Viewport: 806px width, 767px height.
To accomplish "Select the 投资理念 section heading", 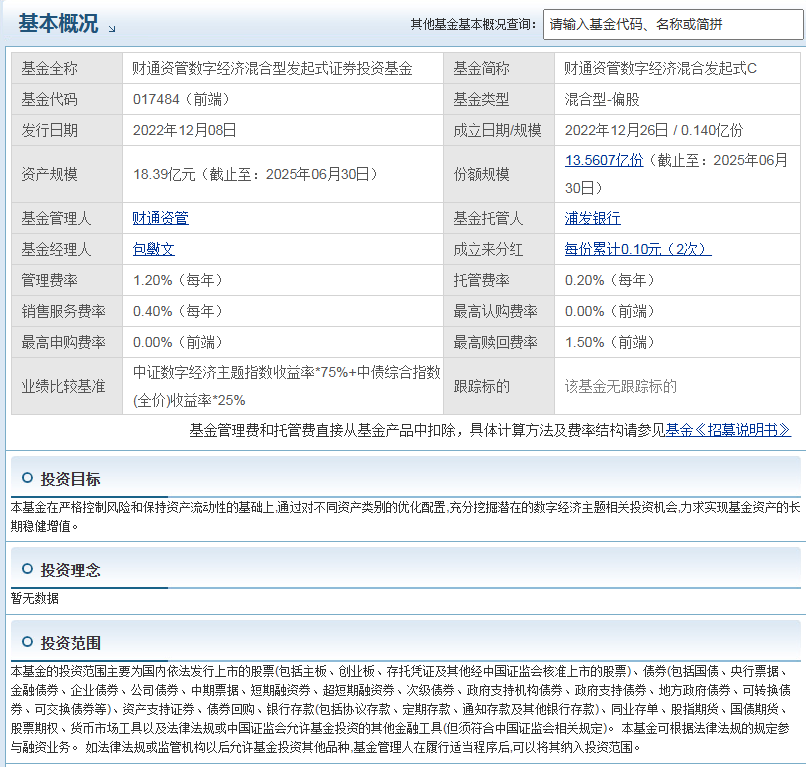I will point(70,570).
